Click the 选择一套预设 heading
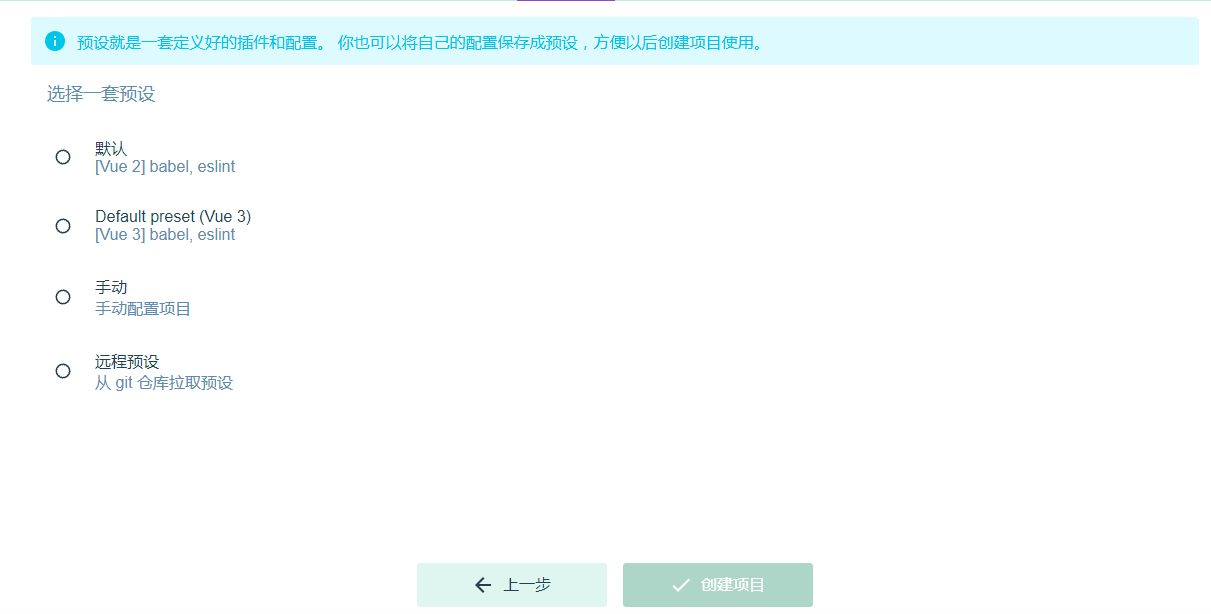This screenshot has height=614, width=1211. tap(101, 95)
